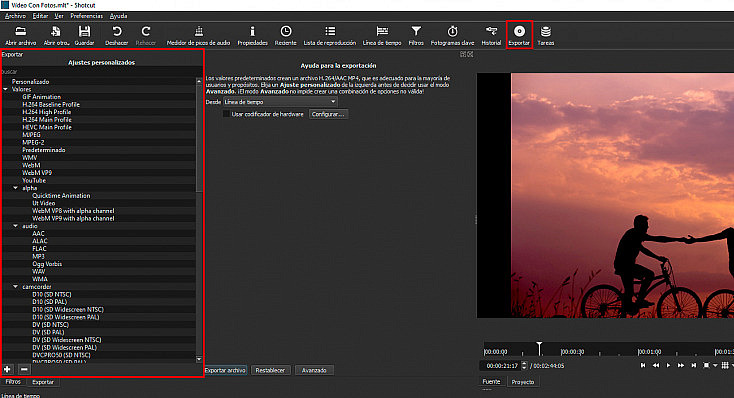Undock the Exportar panel

click(x=463, y=54)
